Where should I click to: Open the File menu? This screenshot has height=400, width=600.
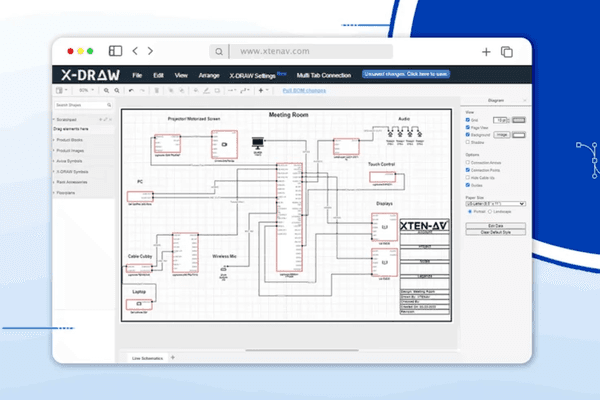pyautogui.click(x=137, y=75)
